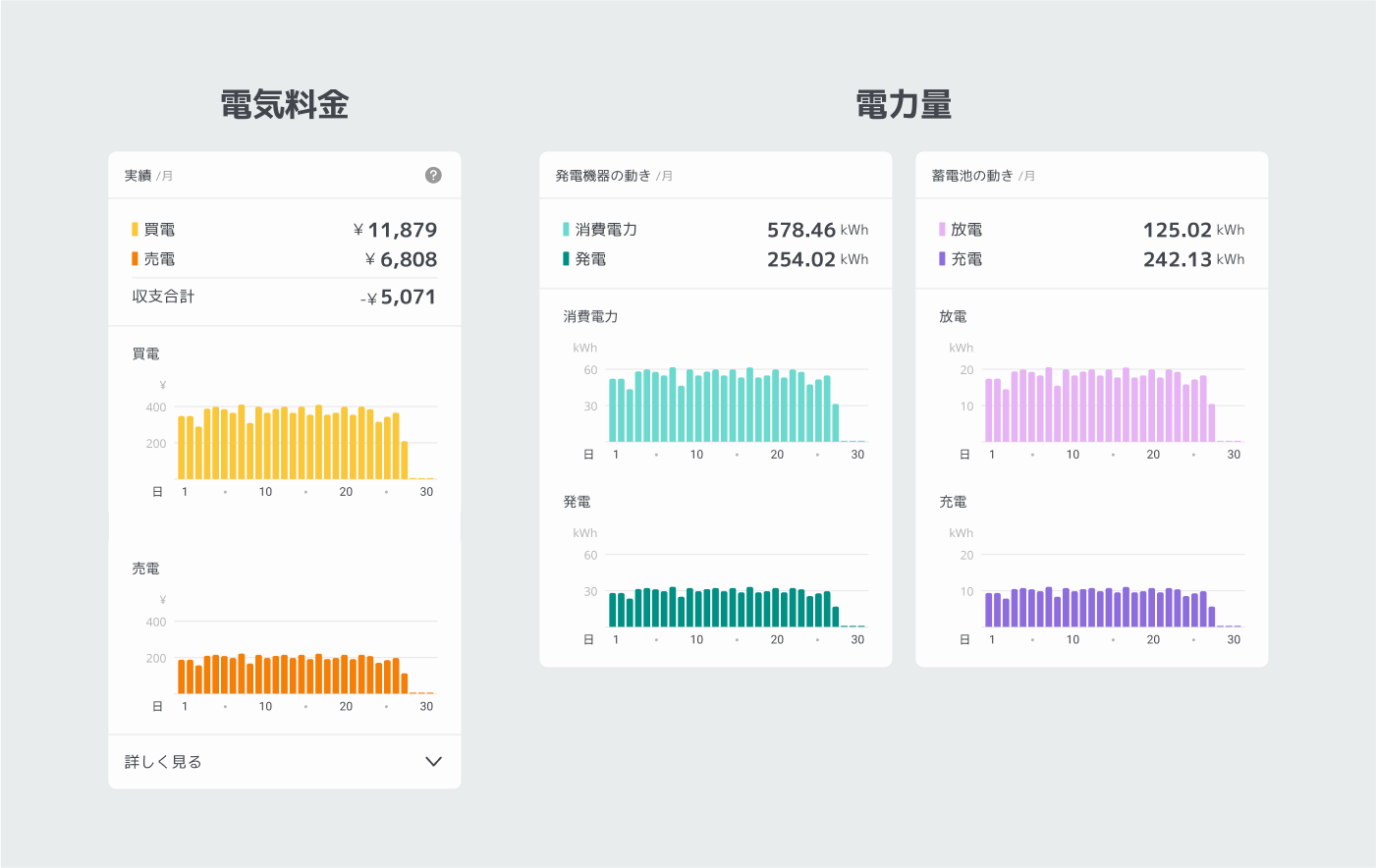Expand 詳しく見る with its chevron
Image resolution: width=1376 pixels, height=868 pixels.
point(432,761)
